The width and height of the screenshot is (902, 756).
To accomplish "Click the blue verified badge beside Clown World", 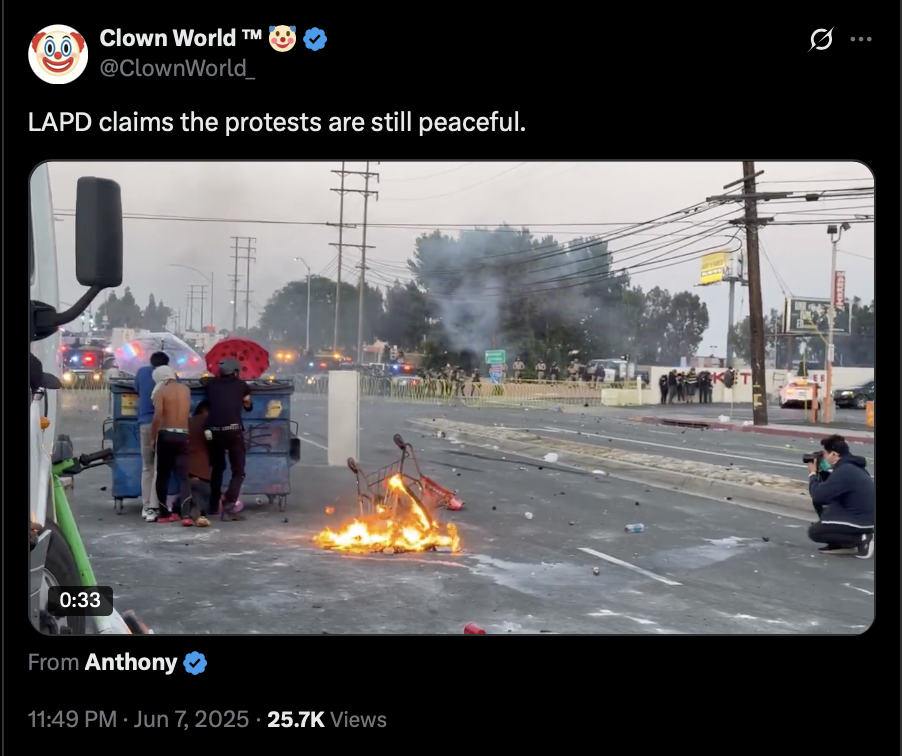I will (315, 39).
